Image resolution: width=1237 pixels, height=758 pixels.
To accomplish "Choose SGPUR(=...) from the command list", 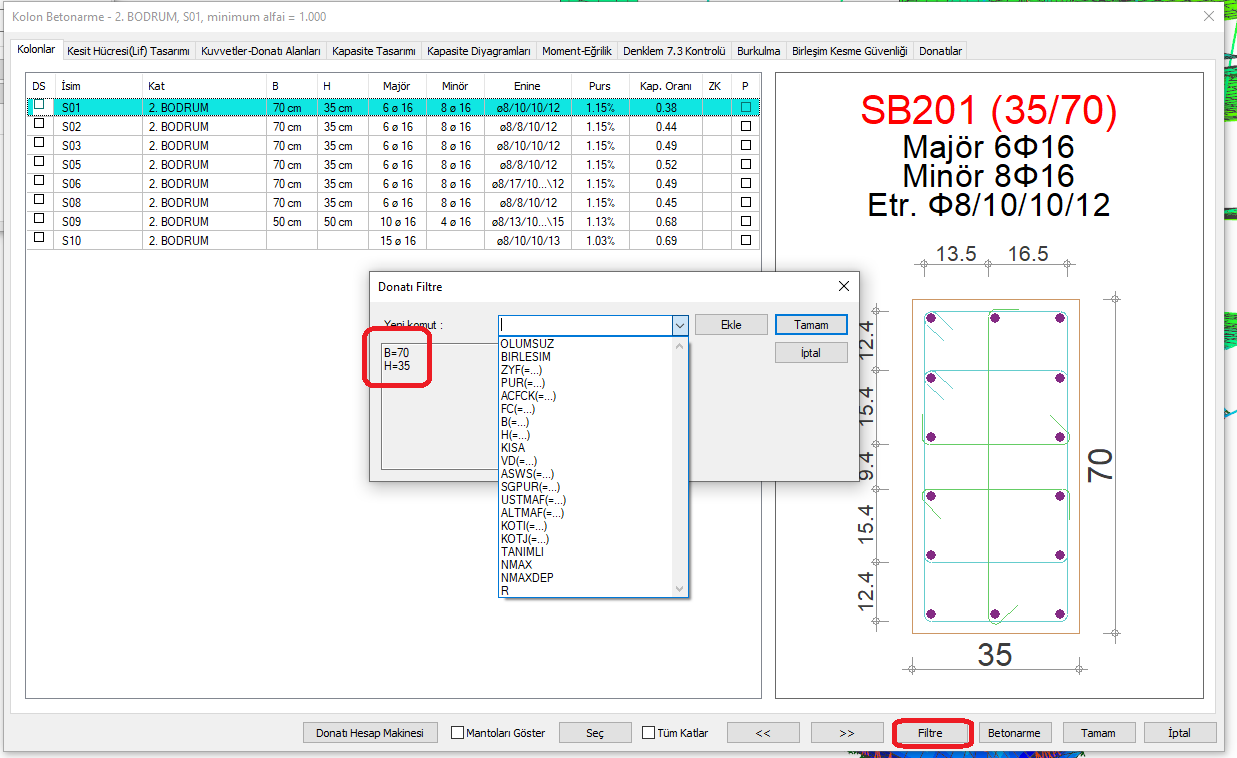I will coord(530,487).
